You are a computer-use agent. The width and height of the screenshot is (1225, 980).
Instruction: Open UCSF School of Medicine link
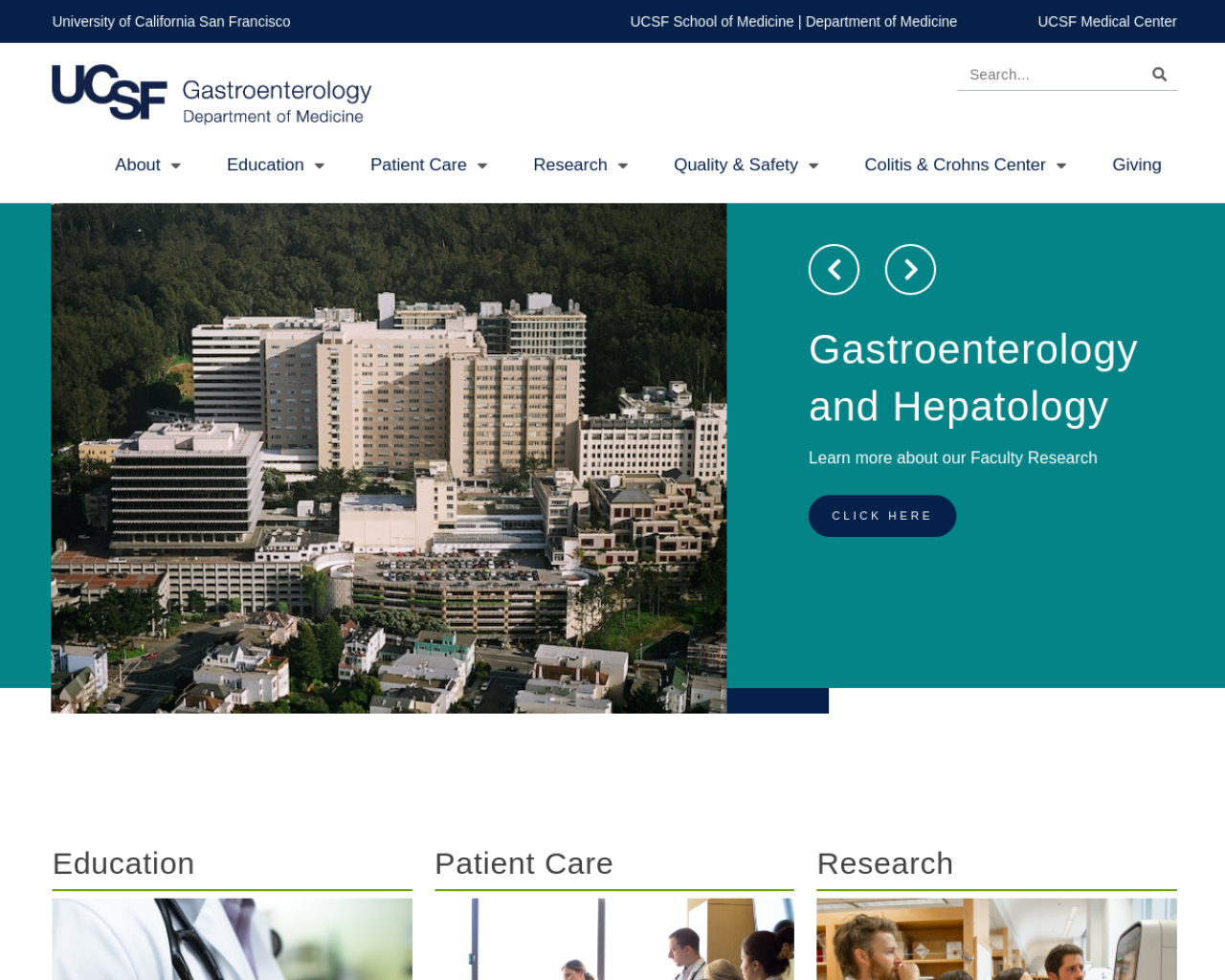711,21
